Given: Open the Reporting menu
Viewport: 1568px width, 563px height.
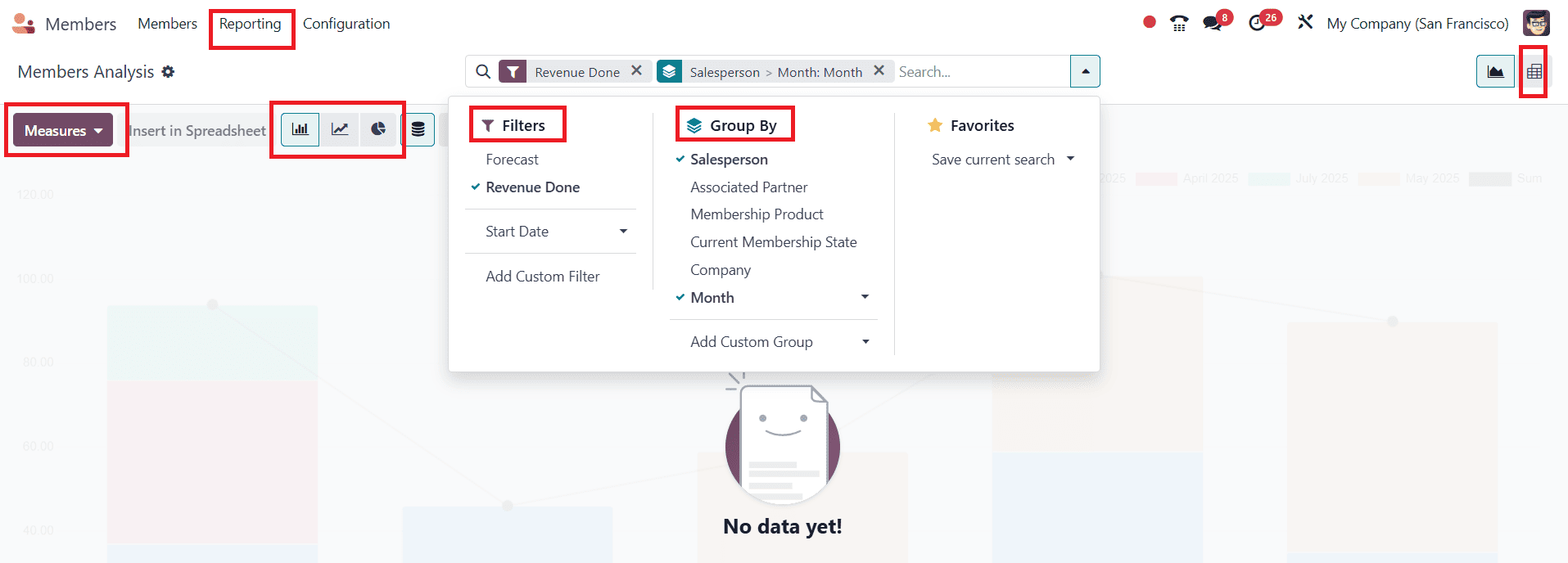Looking at the screenshot, I should click(x=250, y=24).
